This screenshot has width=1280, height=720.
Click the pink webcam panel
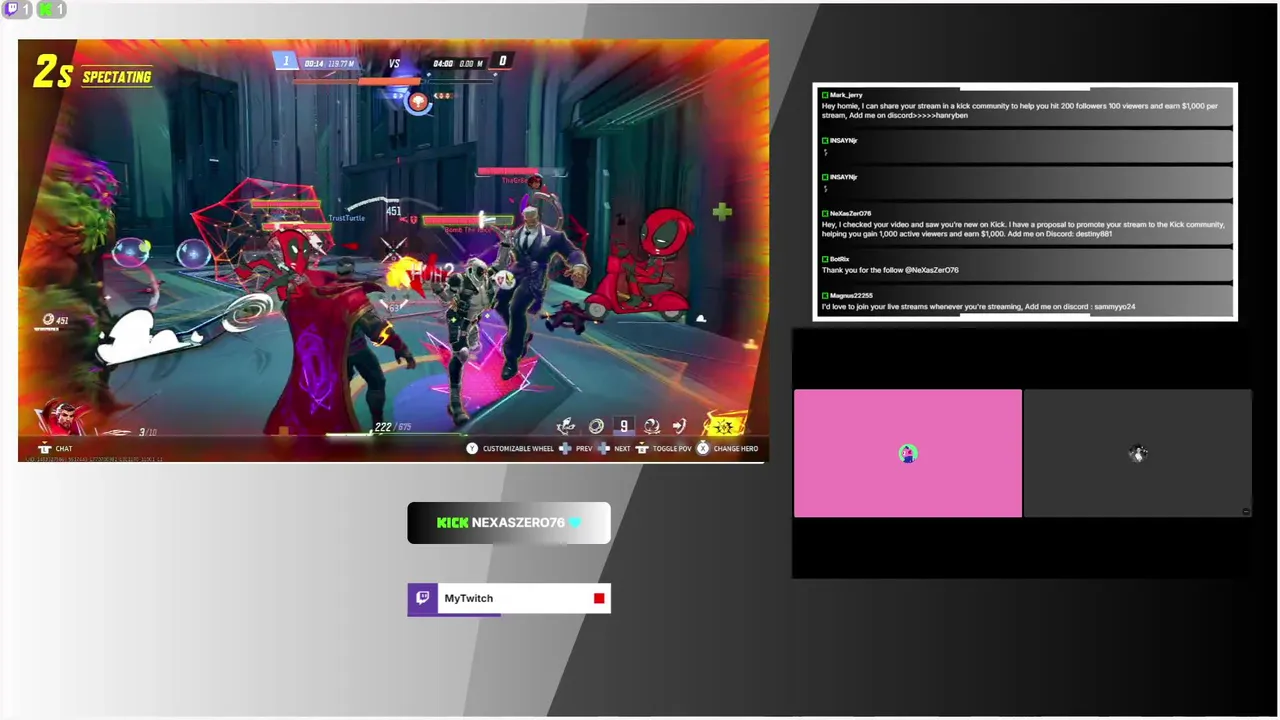pos(908,453)
